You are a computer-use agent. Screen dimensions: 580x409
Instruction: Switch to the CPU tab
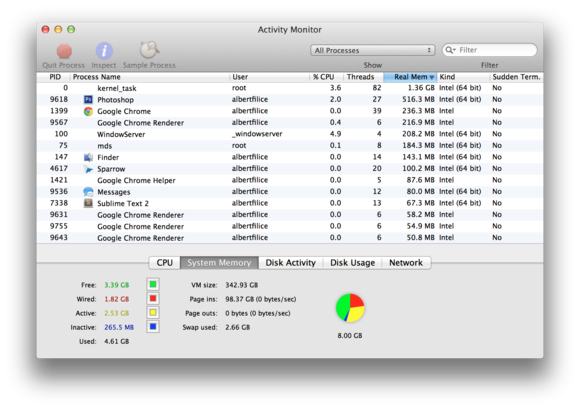164,263
